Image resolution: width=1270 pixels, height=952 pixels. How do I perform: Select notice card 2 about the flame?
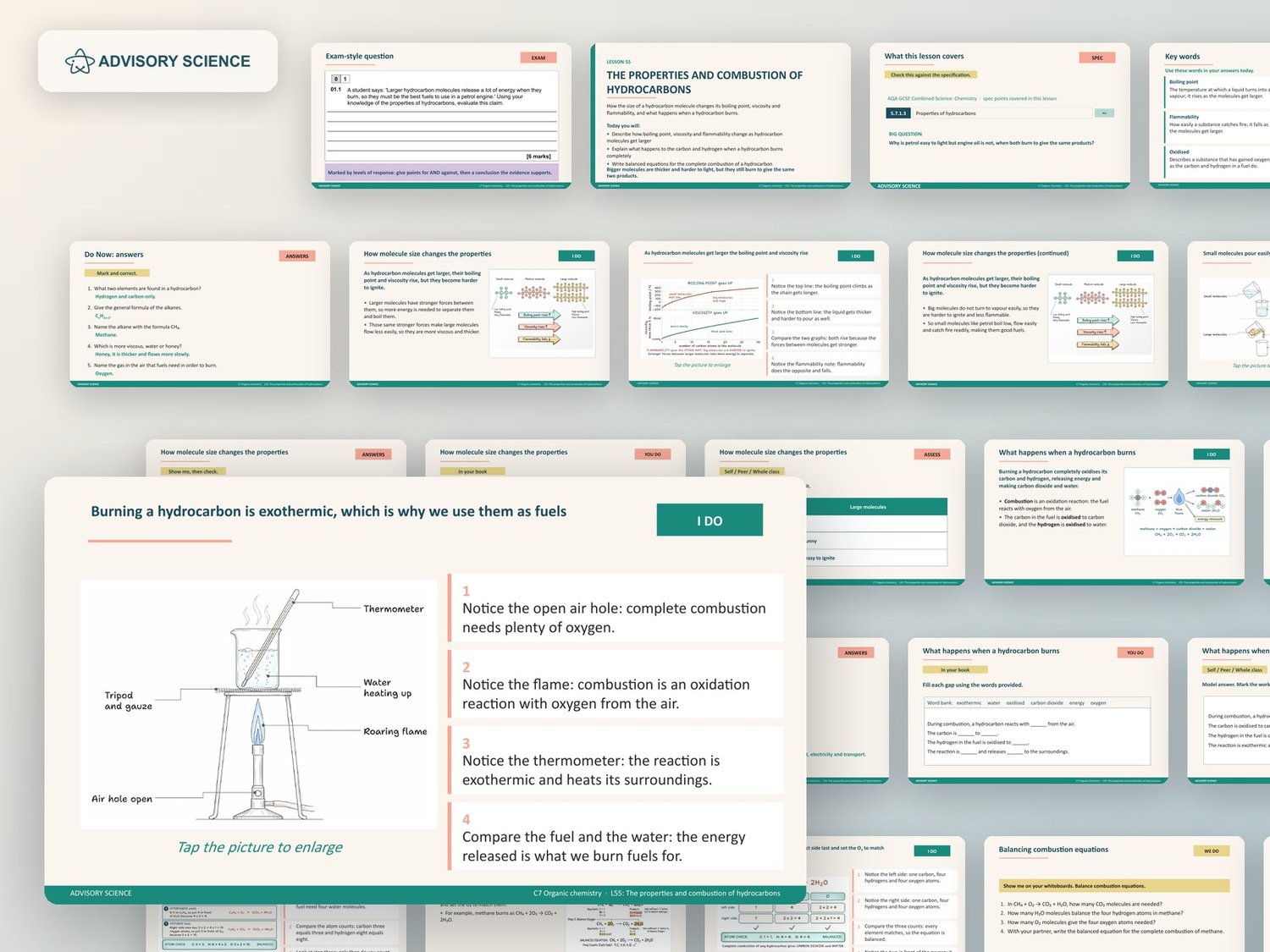coord(616,685)
